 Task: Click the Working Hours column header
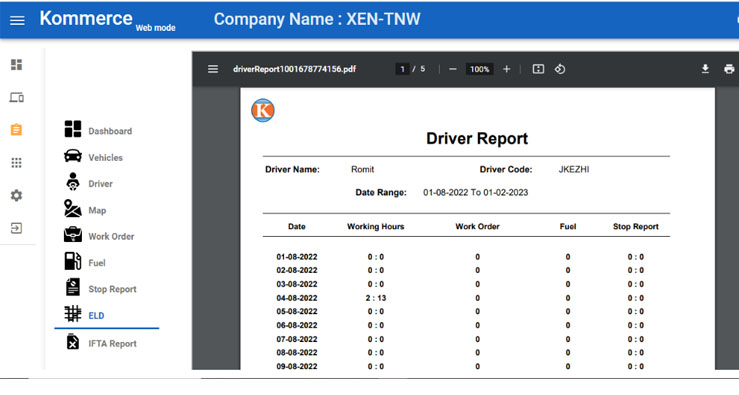pyautogui.click(x=376, y=226)
